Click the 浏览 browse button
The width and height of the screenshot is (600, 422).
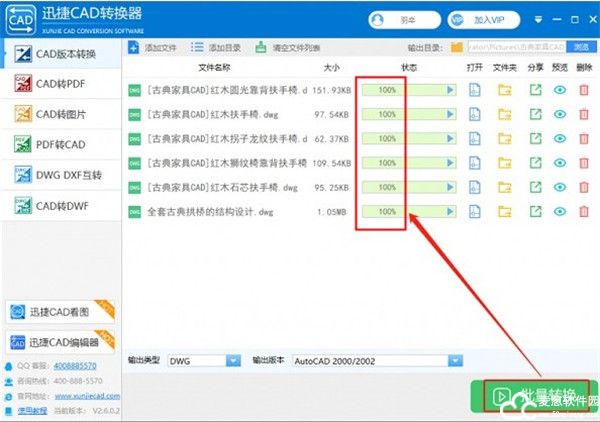point(581,47)
